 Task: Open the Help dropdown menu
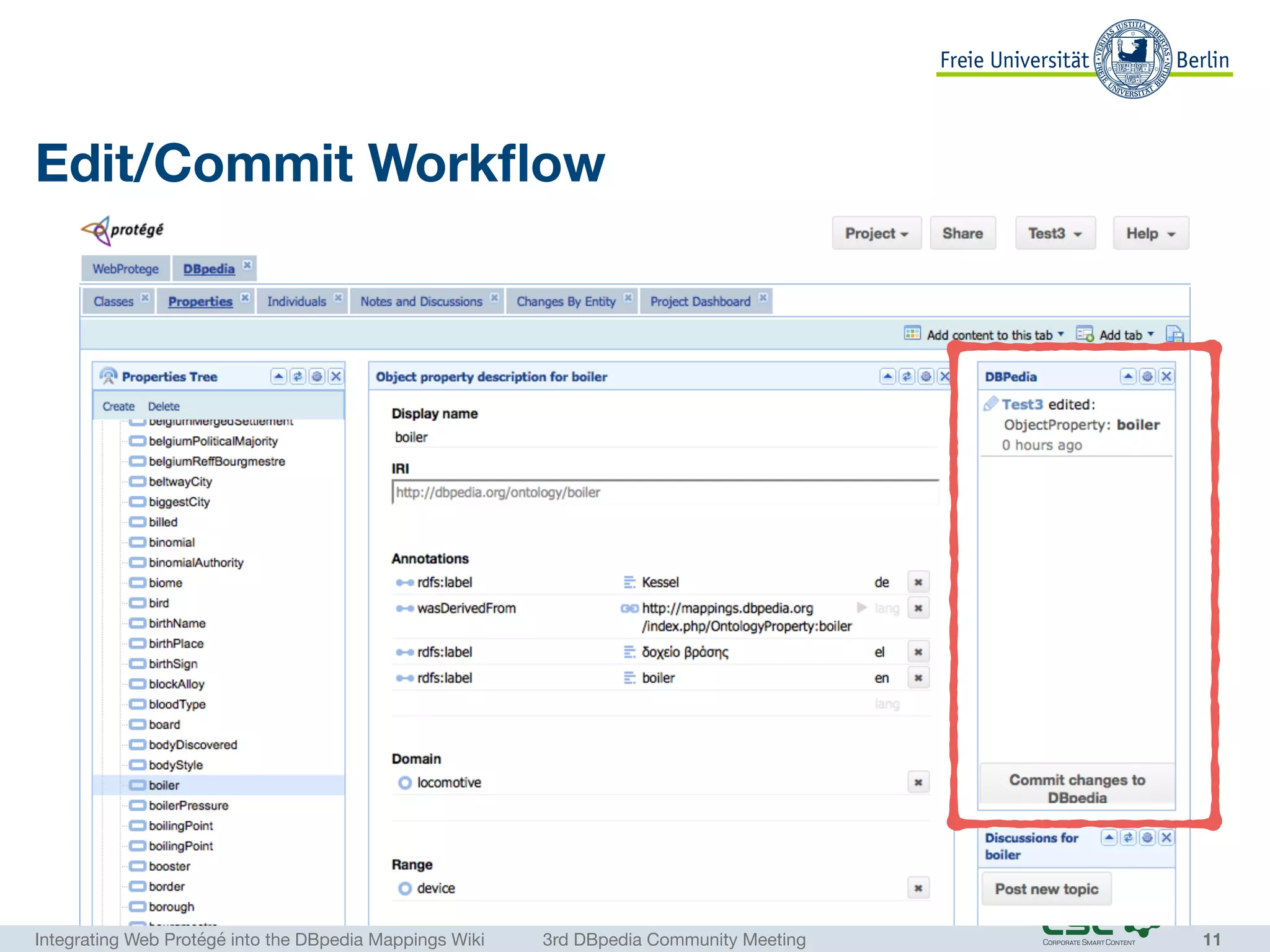[1151, 234]
